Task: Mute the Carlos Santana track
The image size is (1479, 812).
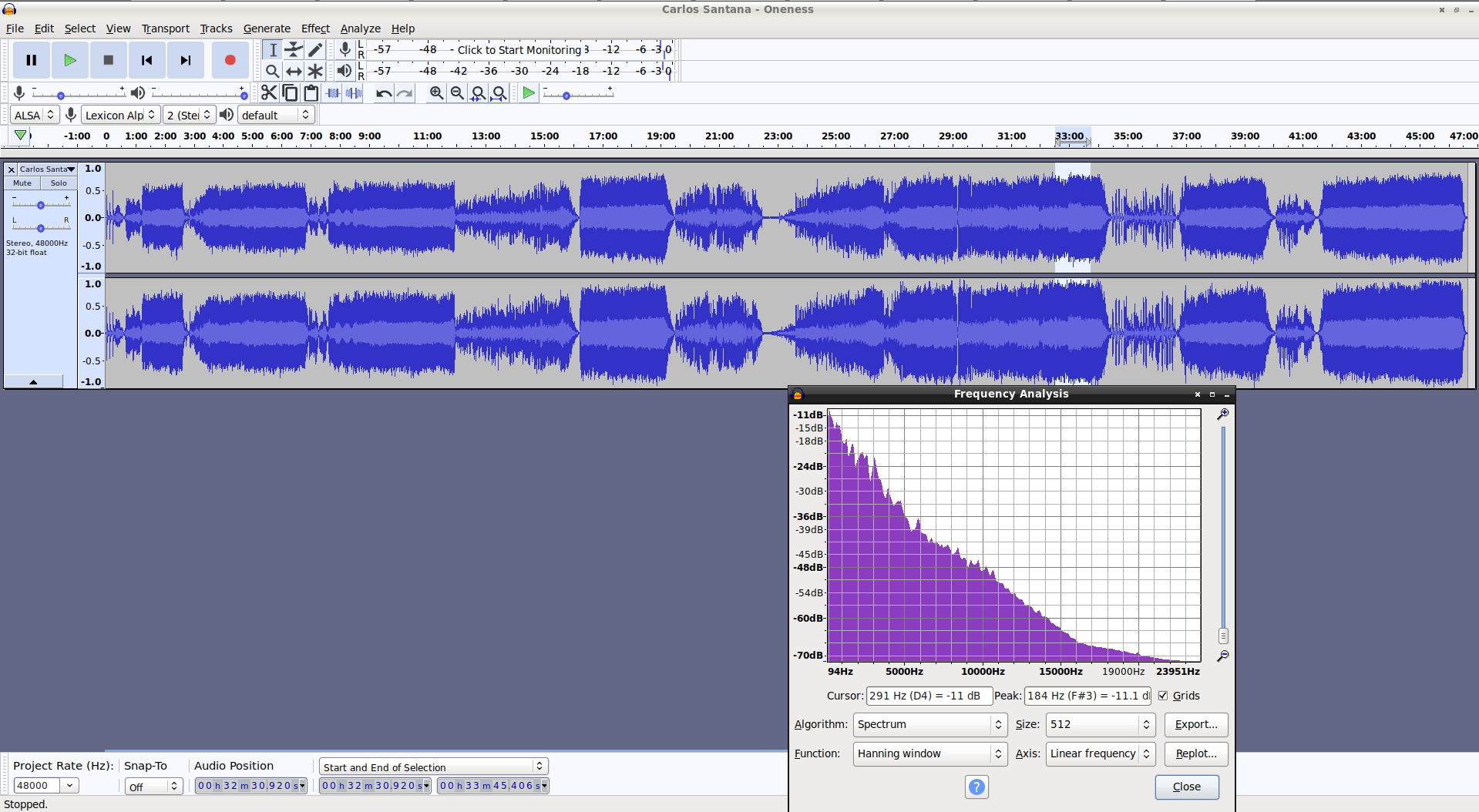Action: 22,183
